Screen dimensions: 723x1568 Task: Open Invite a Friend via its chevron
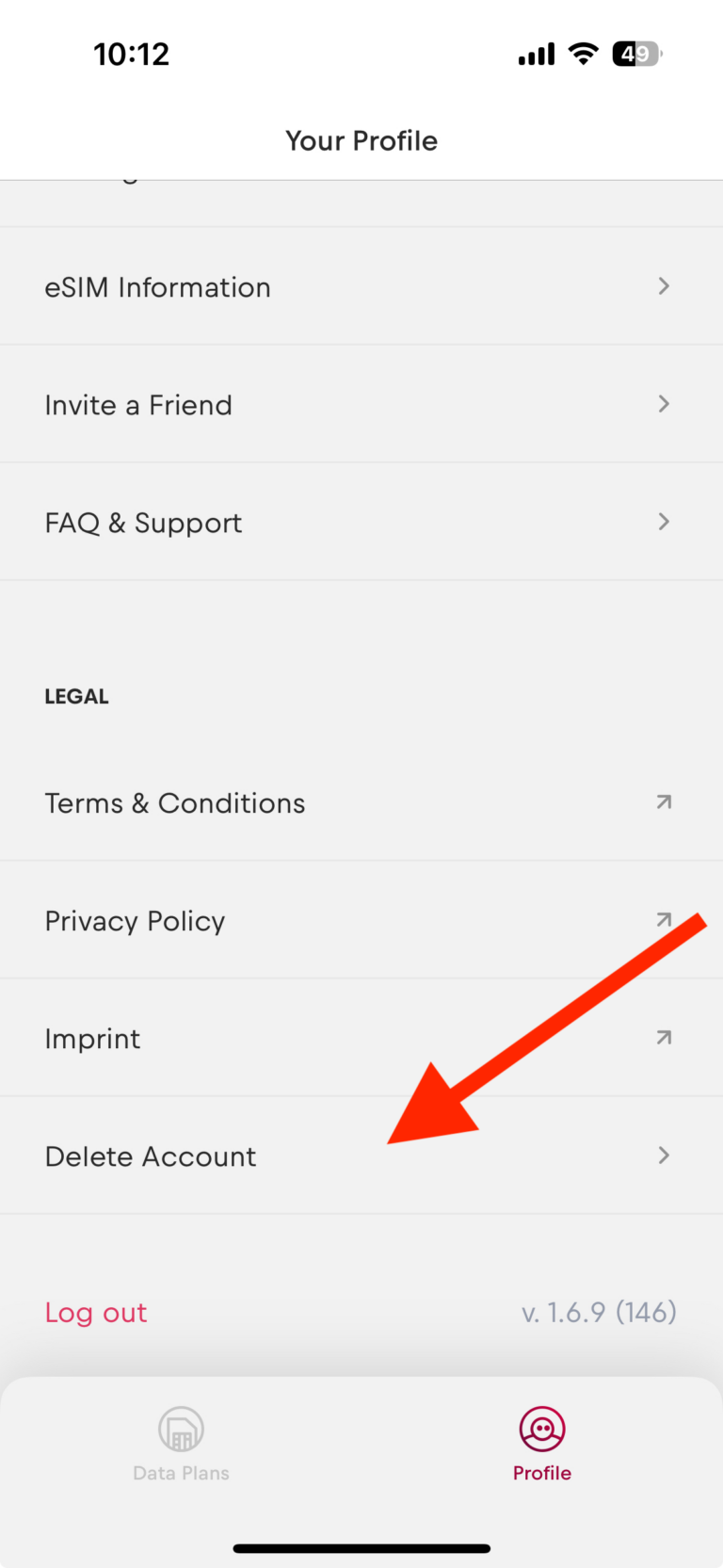[x=664, y=404]
